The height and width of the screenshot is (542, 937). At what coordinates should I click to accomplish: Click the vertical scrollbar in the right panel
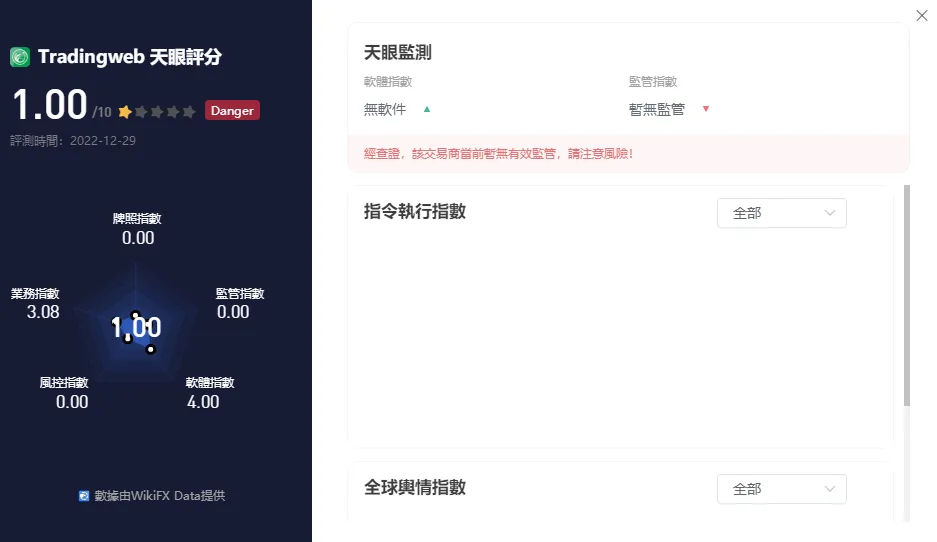tap(907, 296)
